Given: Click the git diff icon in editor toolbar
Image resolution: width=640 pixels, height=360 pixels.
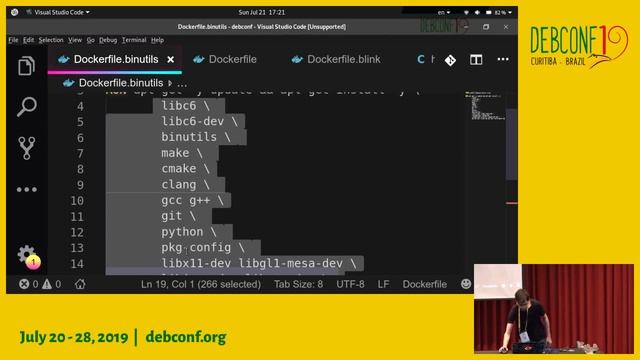Looking at the screenshot, I should pos(450,60).
